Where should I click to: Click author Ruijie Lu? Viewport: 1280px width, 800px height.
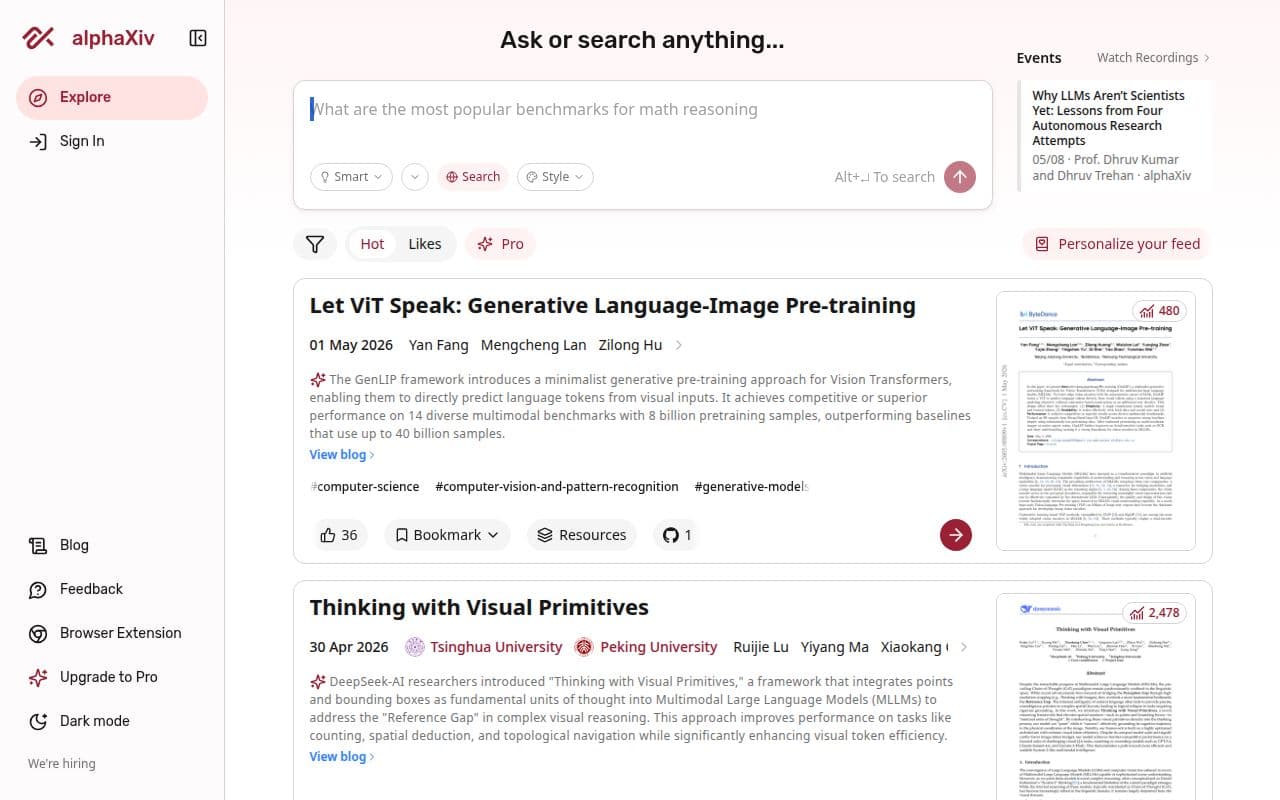click(x=761, y=647)
